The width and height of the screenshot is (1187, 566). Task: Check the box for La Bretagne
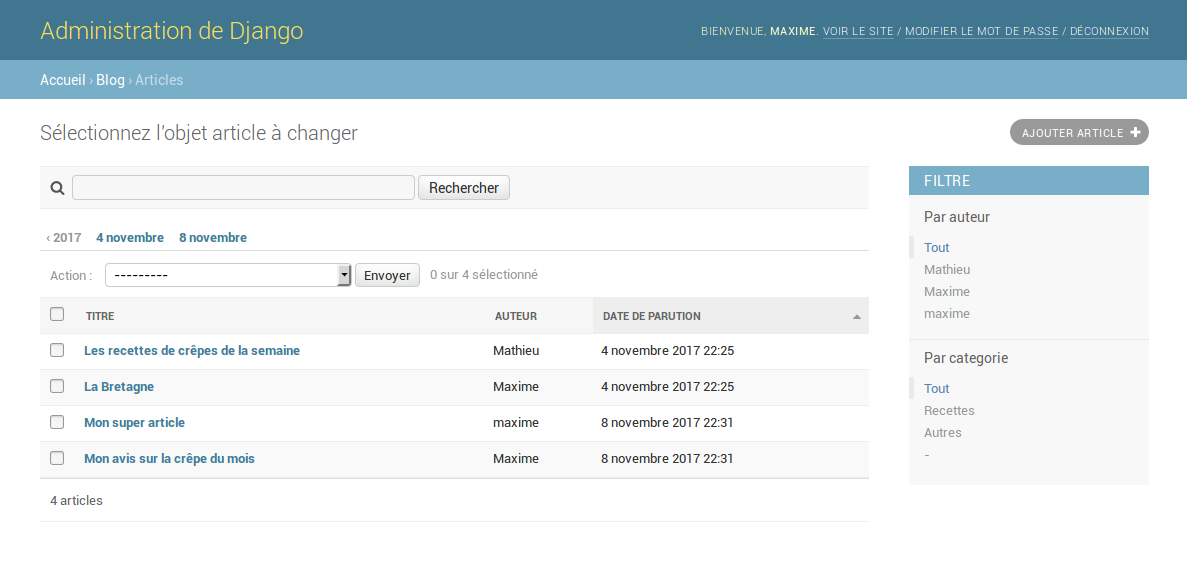[x=57, y=386]
